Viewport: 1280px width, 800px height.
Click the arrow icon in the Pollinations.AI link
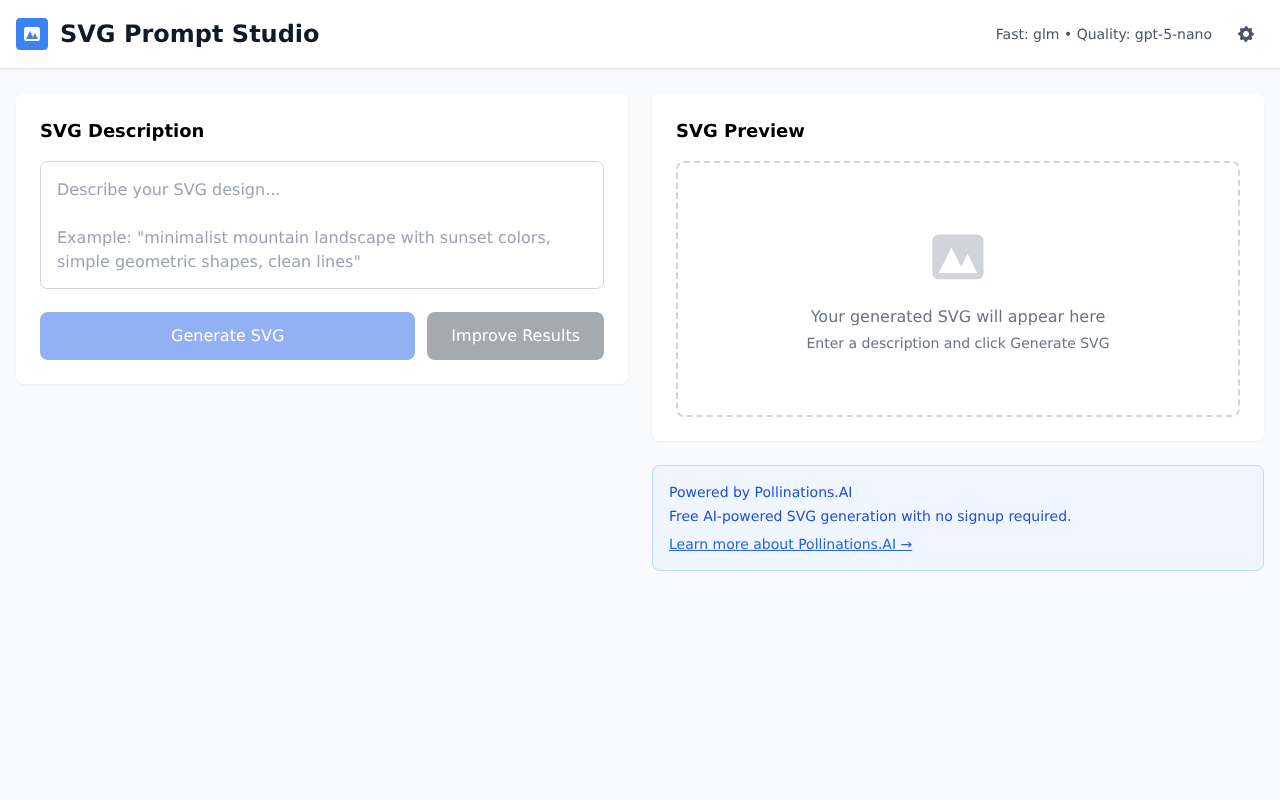click(905, 544)
